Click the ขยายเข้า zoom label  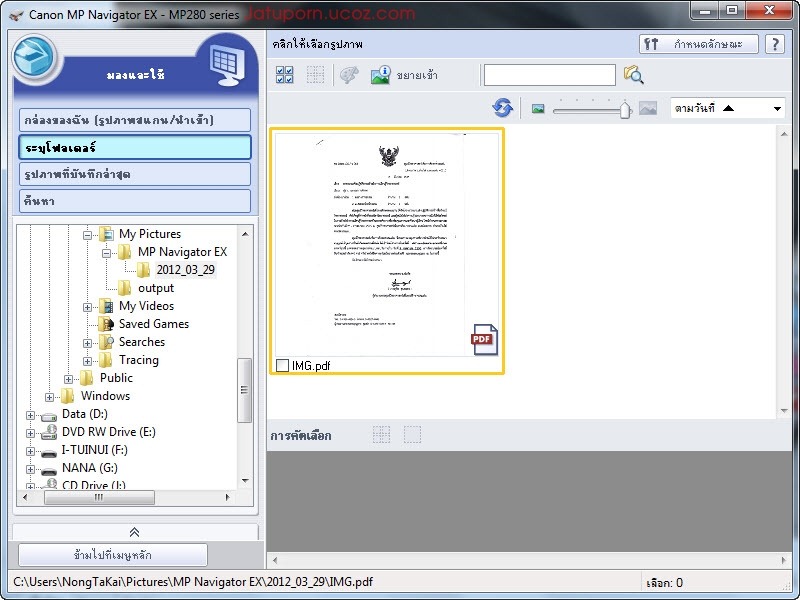(417, 76)
